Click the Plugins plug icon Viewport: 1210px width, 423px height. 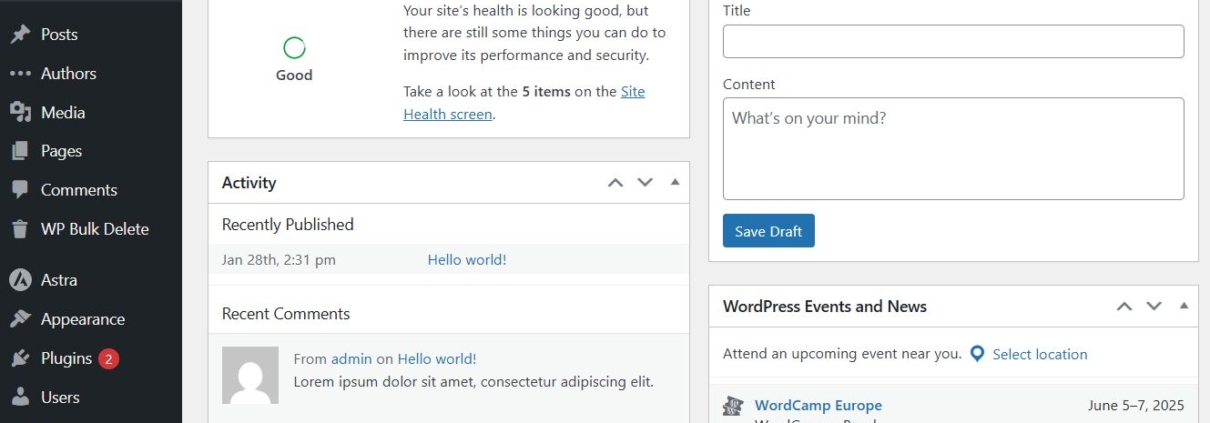[20, 358]
